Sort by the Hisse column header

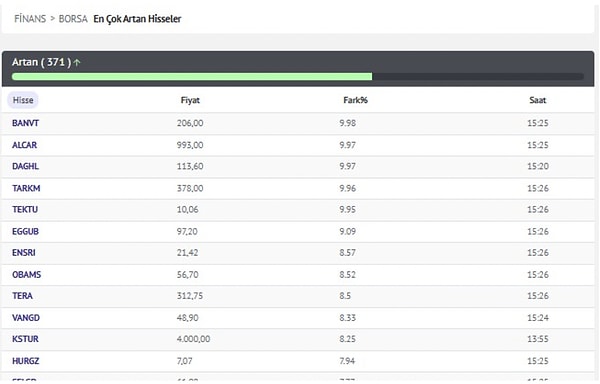coord(23,100)
